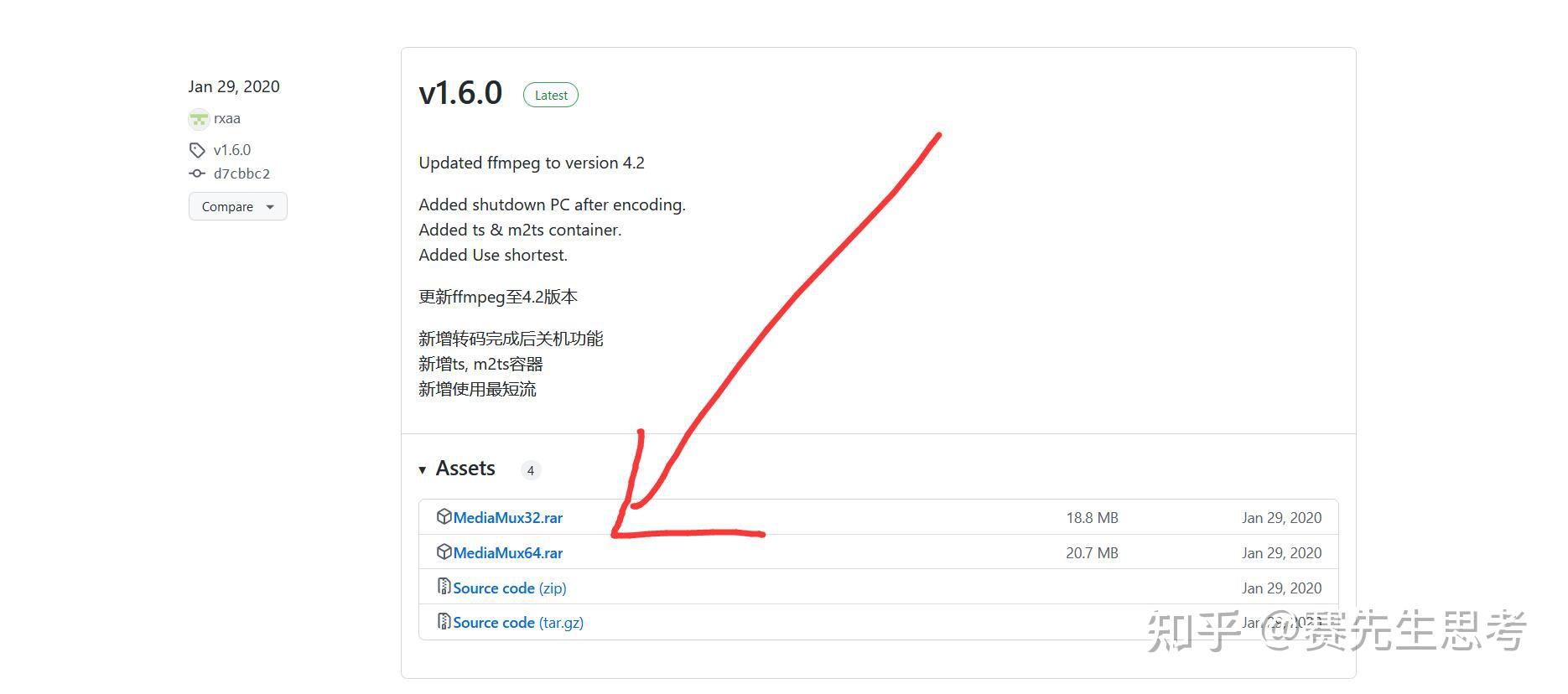Click the date in the MediaMux64.rar row
1568x694 pixels.
(x=1282, y=553)
